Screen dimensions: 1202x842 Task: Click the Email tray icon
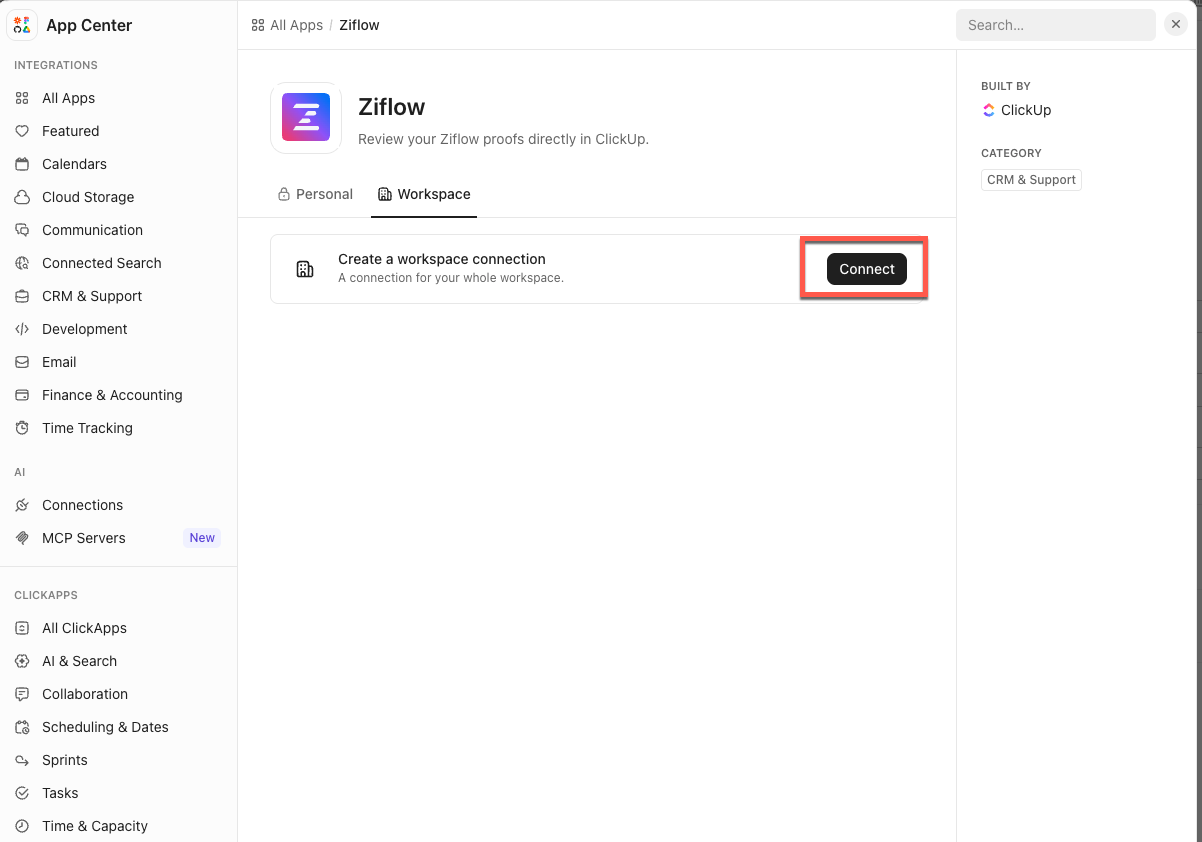click(22, 362)
